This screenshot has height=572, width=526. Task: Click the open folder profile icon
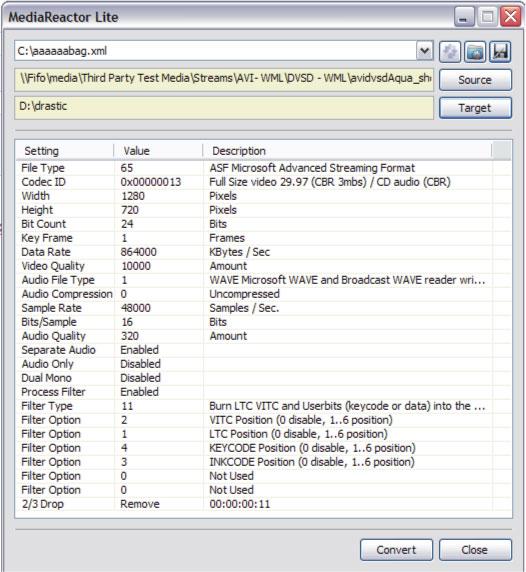click(x=475, y=51)
